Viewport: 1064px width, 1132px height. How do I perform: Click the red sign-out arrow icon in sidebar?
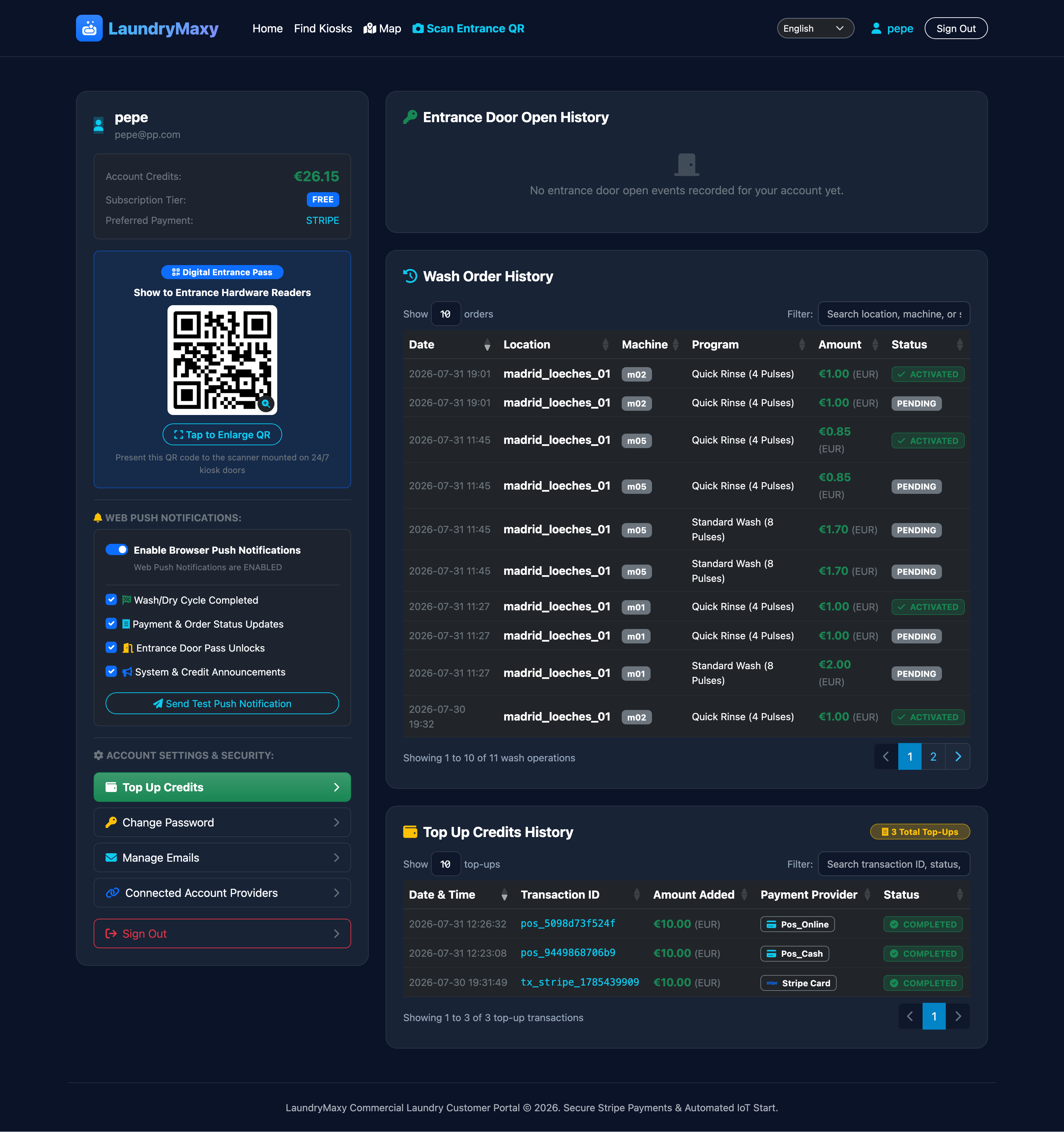(x=111, y=934)
